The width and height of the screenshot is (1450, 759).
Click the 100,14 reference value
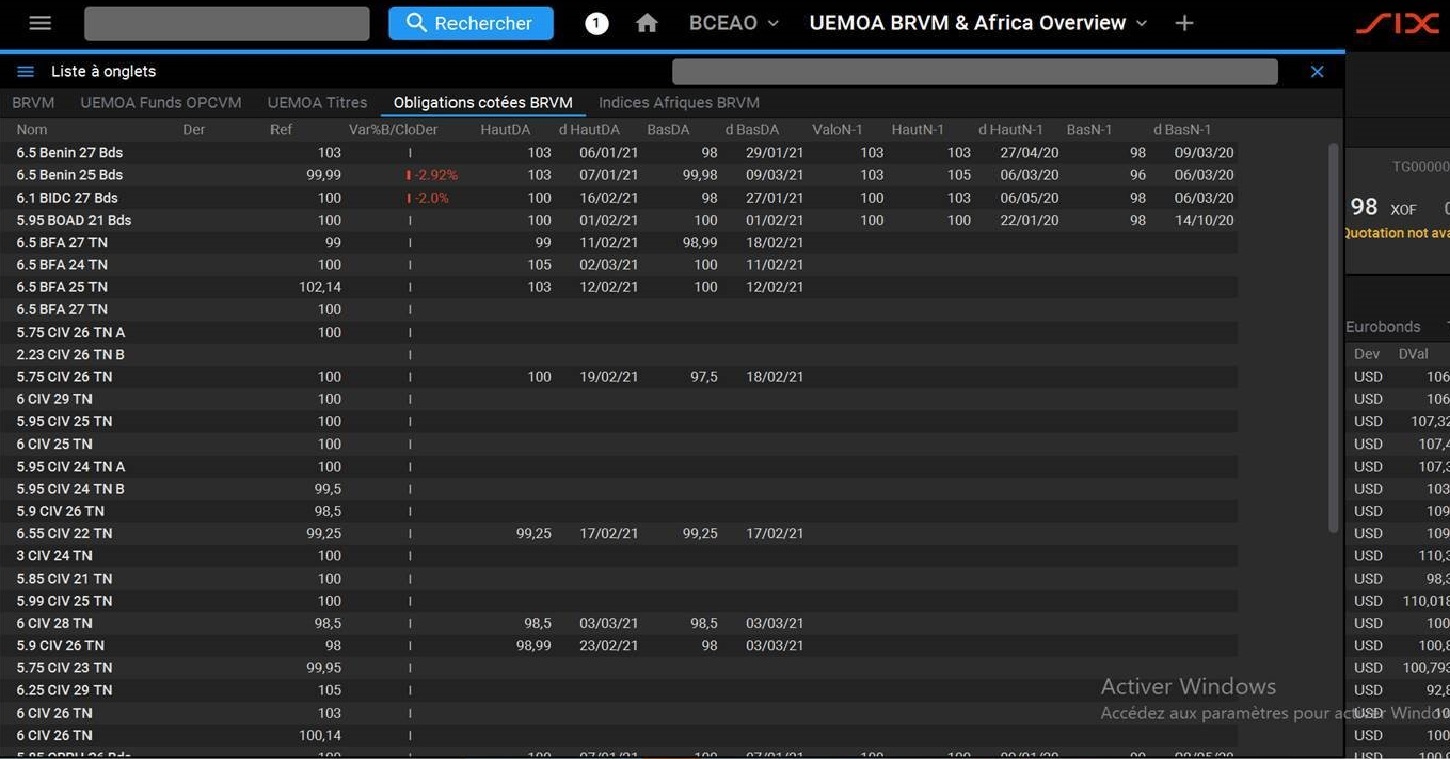coord(320,735)
